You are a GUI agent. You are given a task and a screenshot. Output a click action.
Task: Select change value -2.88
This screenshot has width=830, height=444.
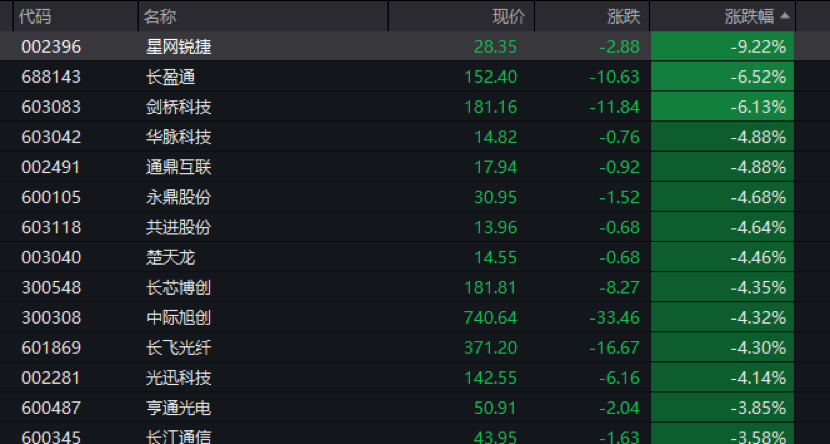pos(619,47)
